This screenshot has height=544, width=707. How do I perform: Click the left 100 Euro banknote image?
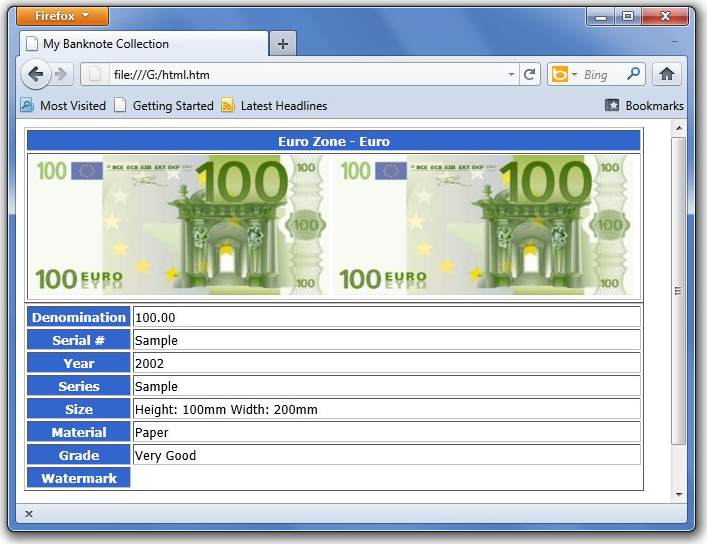[x=180, y=225]
